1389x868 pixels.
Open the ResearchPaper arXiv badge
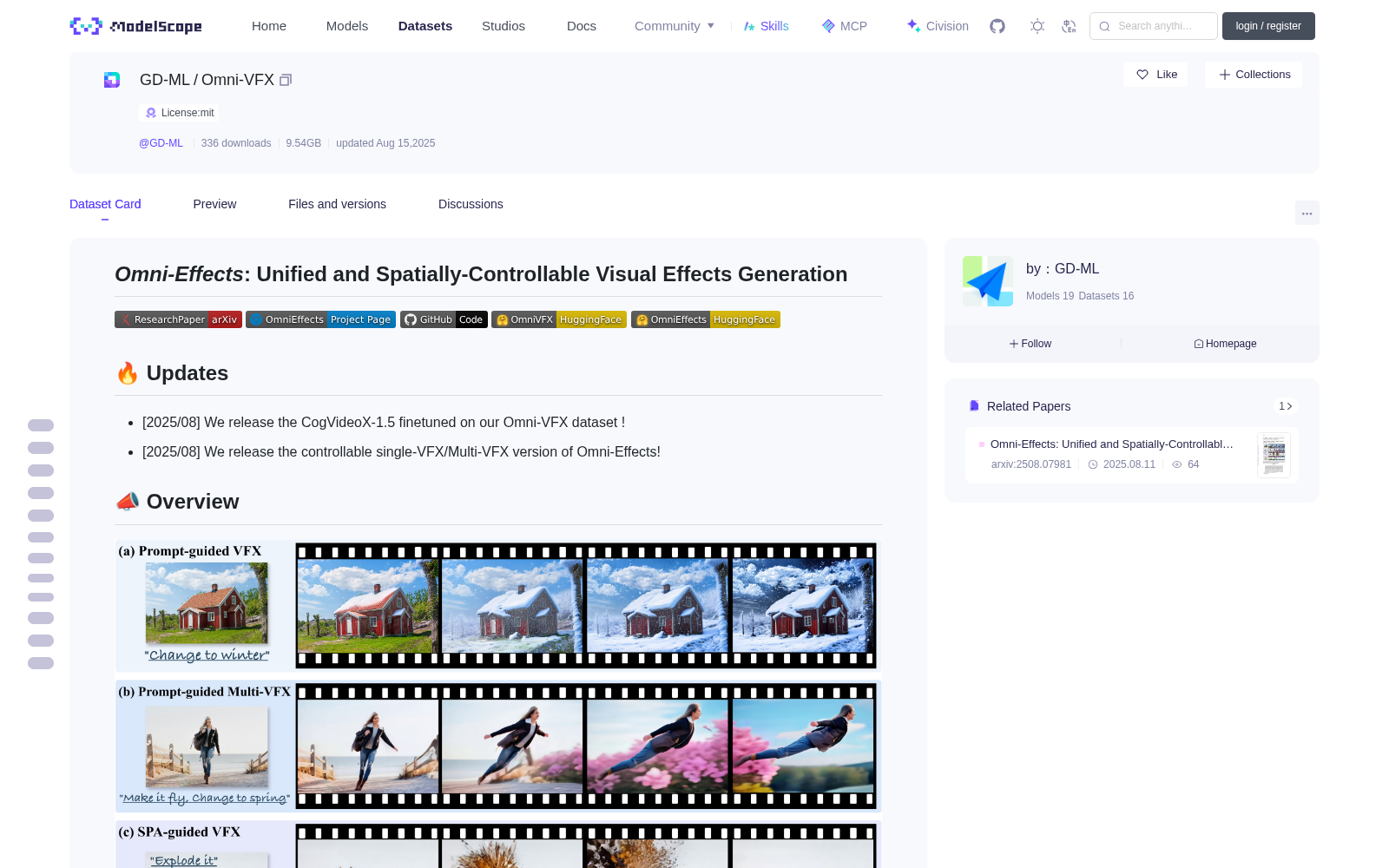(178, 319)
